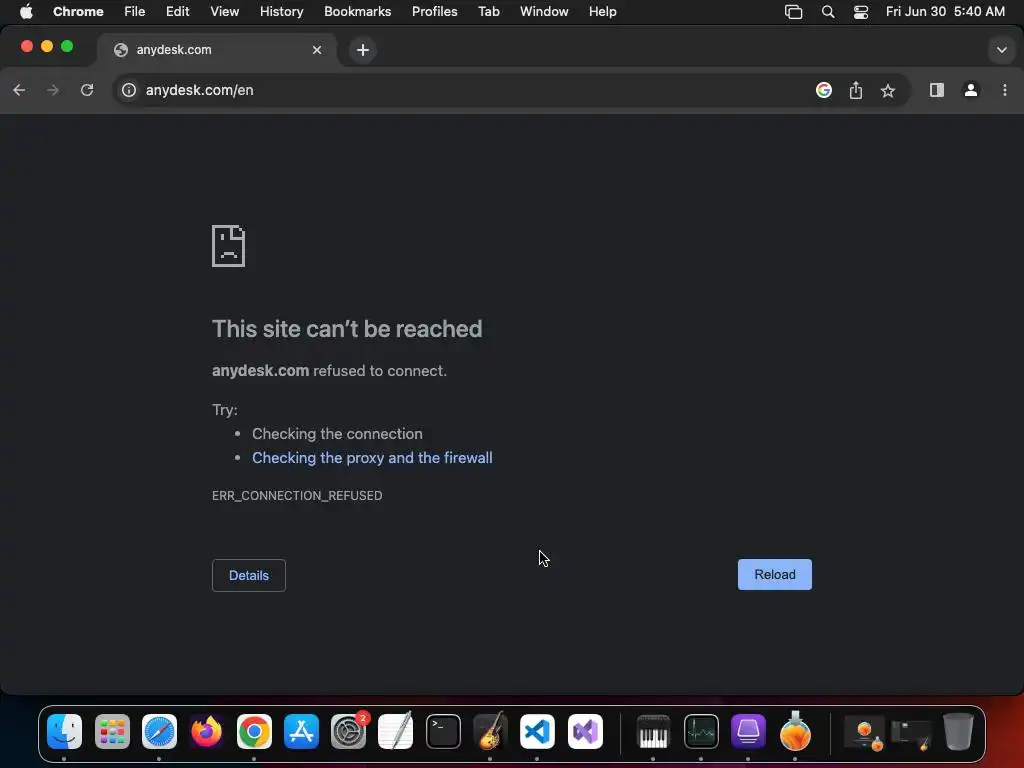Open Launchpad from the Dock
The width and height of the screenshot is (1024, 768).
(112, 731)
